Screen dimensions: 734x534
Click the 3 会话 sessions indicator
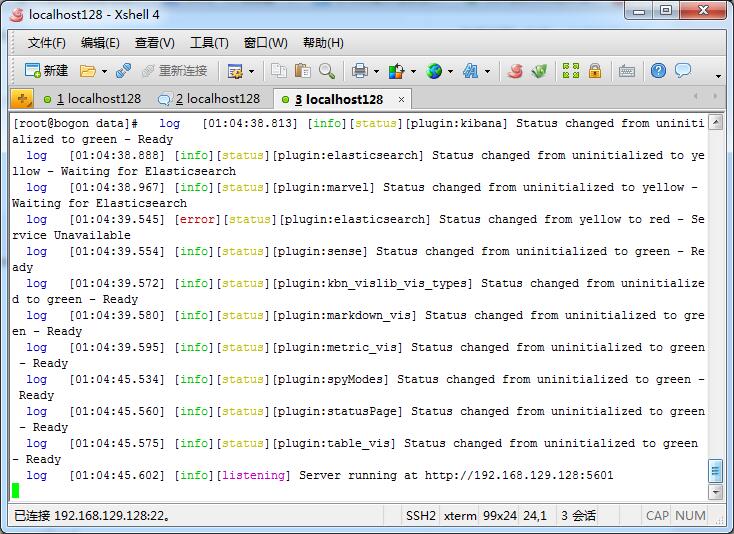tap(578, 516)
